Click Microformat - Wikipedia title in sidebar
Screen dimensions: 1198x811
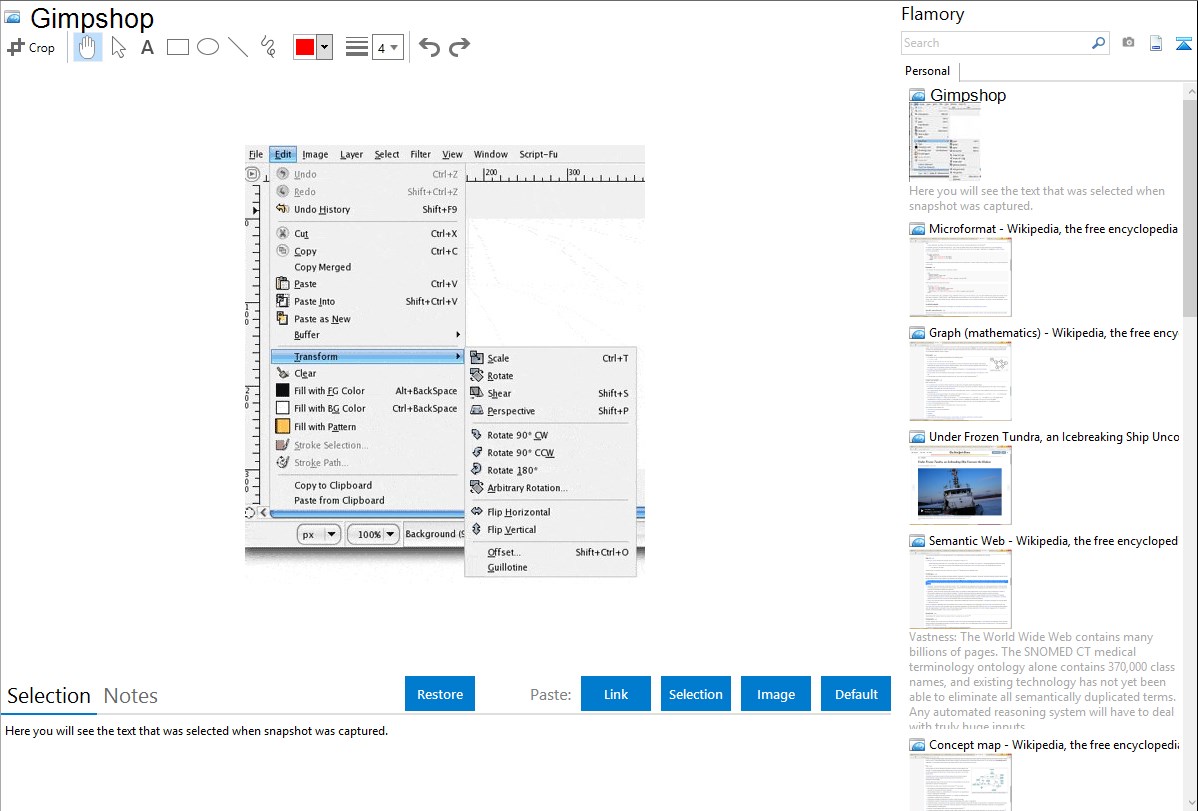1053,229
